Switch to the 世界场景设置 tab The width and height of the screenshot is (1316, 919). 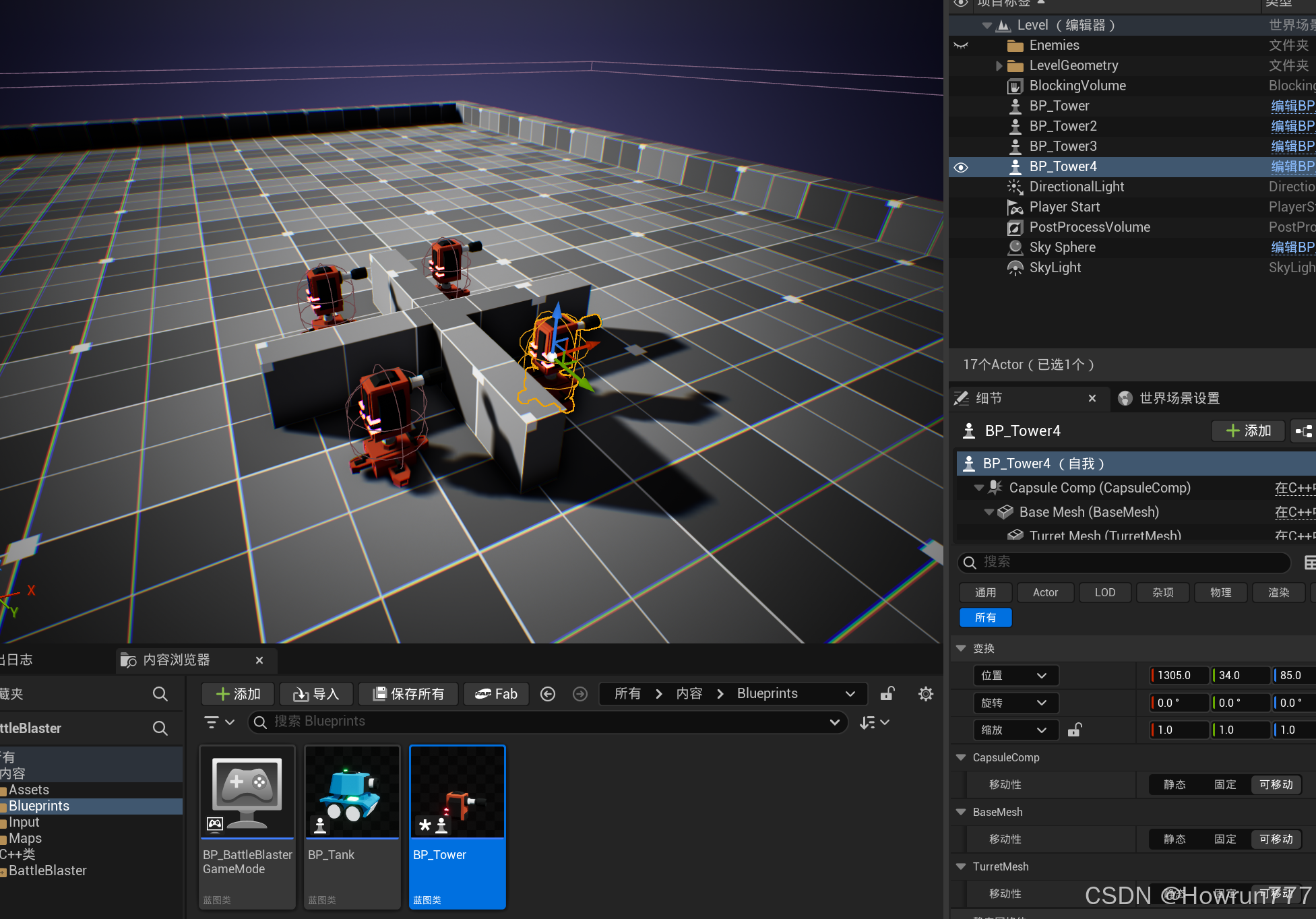click(x=1169, y=398)
